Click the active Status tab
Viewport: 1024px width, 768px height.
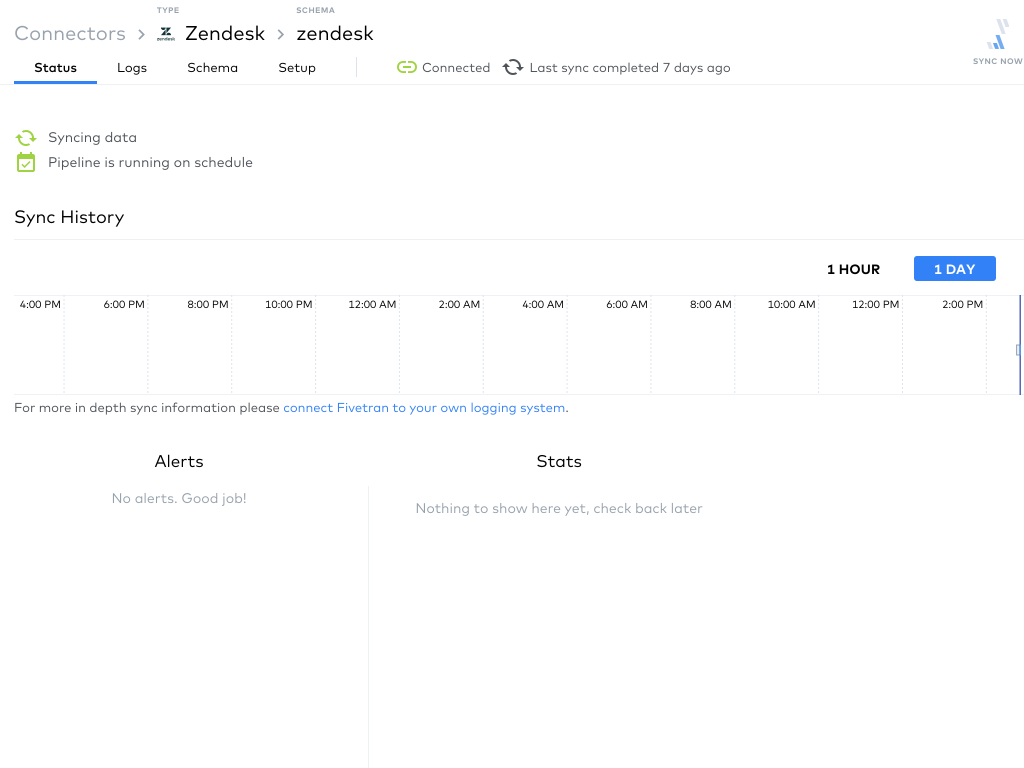55,67
